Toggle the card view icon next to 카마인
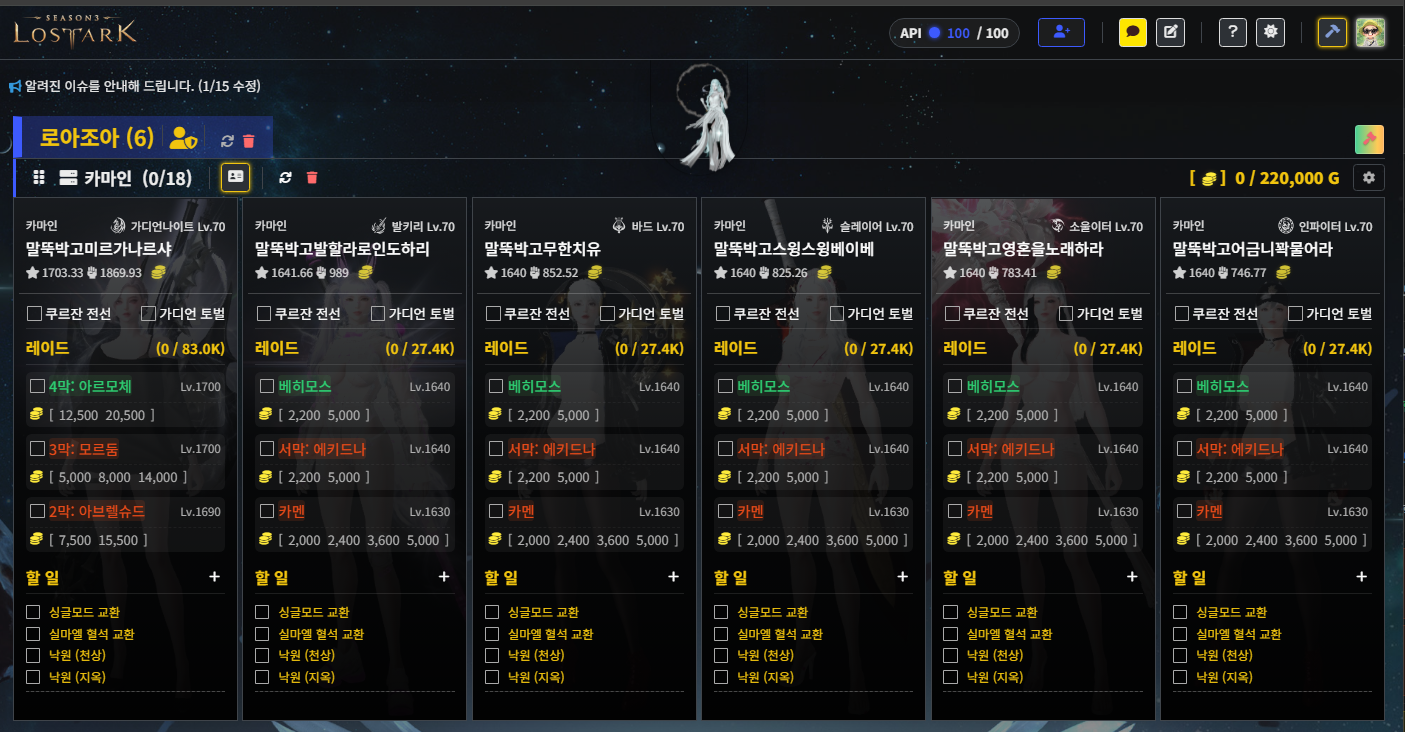This screenshot has height=732, width=1405. [x=235, y=177]
